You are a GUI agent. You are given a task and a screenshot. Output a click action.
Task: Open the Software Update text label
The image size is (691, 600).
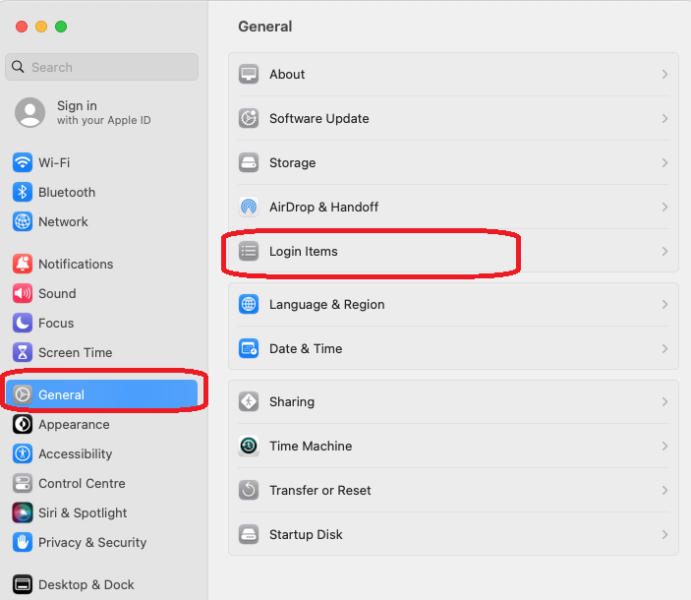coord(319,119)
